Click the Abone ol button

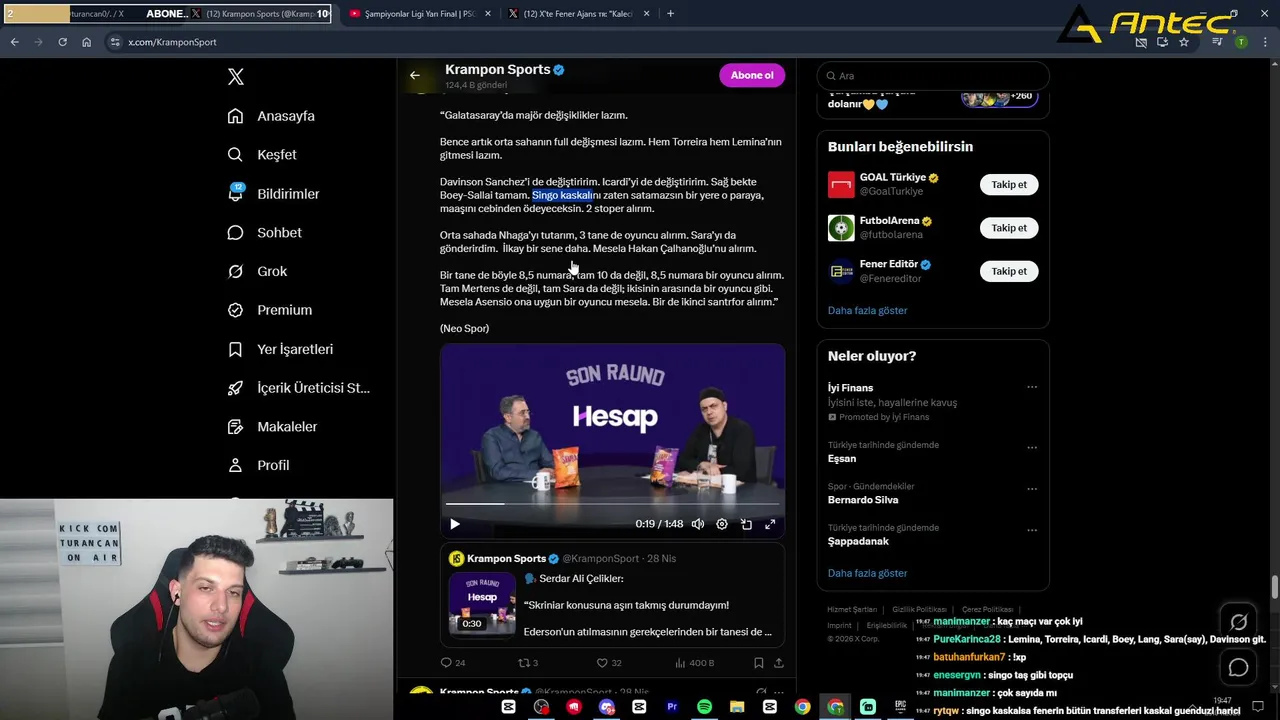click(752, 75)
